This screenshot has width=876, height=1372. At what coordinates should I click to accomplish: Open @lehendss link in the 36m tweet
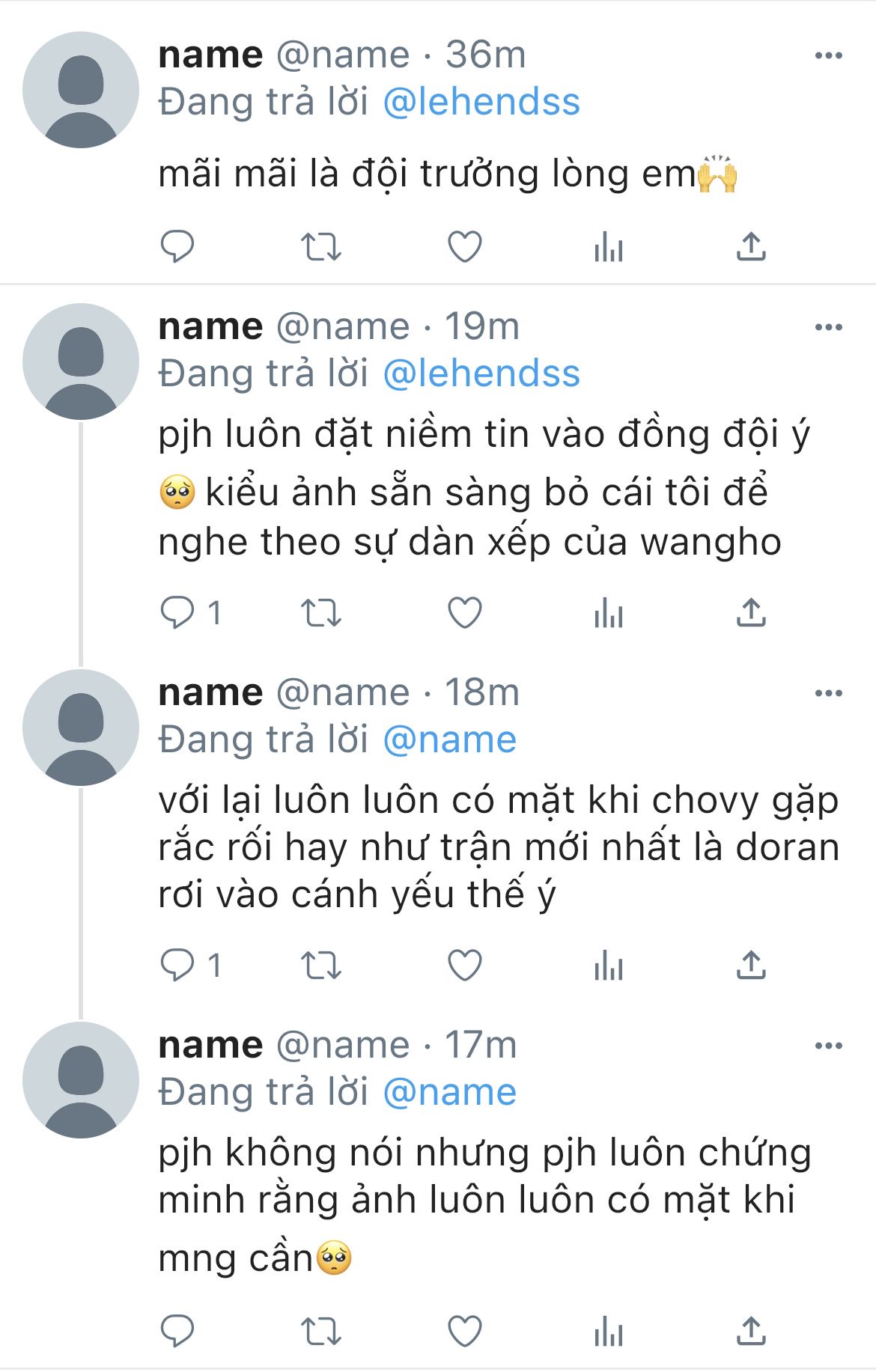point(481,102)
